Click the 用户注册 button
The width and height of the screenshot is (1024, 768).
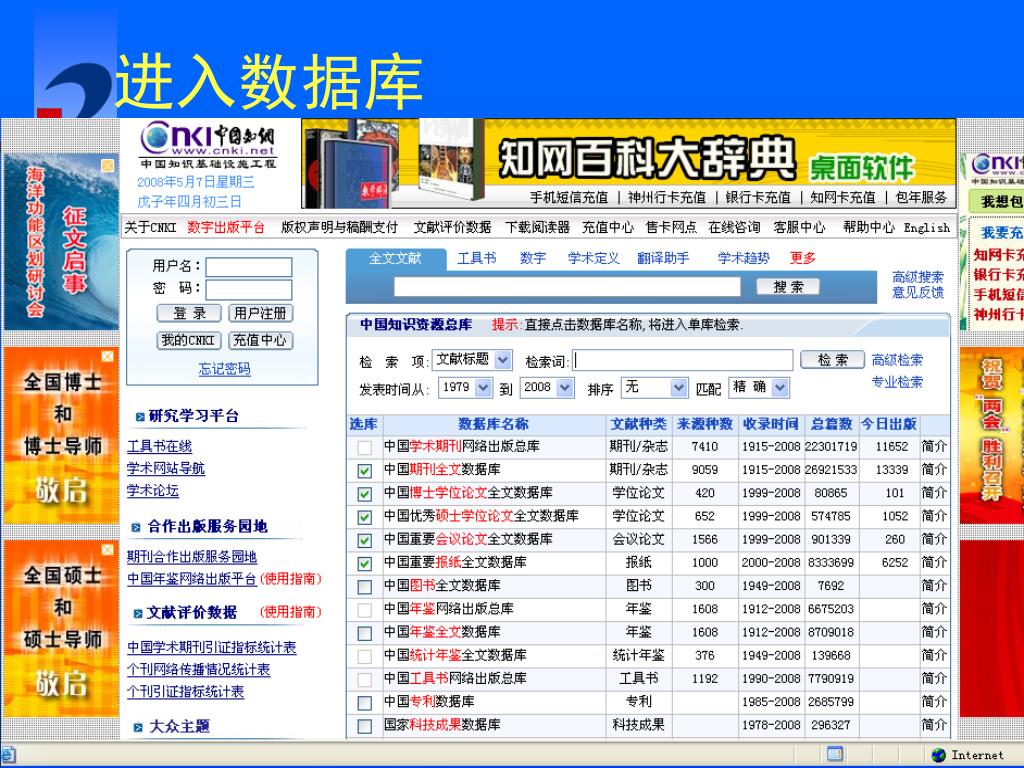261,313
